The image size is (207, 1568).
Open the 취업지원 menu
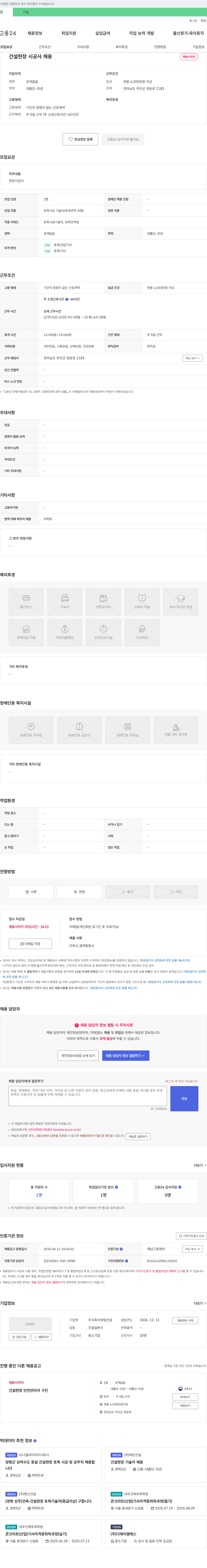pyautogui.click(x=69, y=33)
